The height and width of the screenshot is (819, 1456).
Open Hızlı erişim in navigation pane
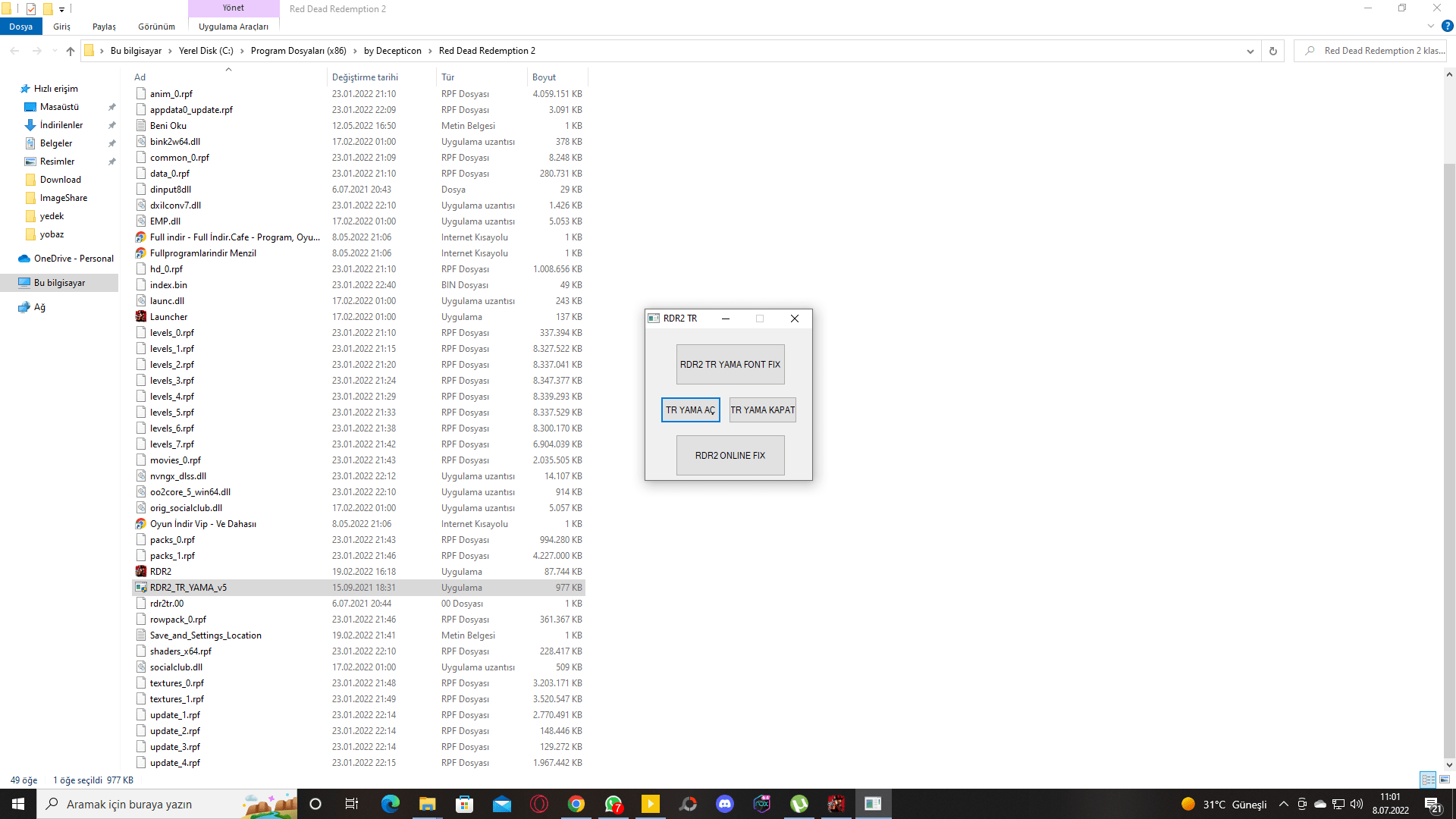55,89
